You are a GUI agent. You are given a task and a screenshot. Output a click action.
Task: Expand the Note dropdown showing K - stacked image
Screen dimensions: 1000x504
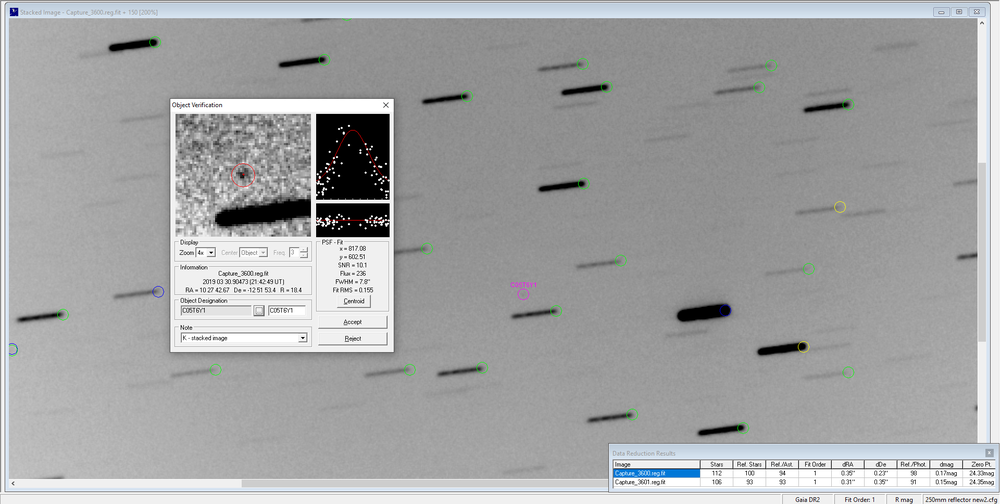(303, 339)
